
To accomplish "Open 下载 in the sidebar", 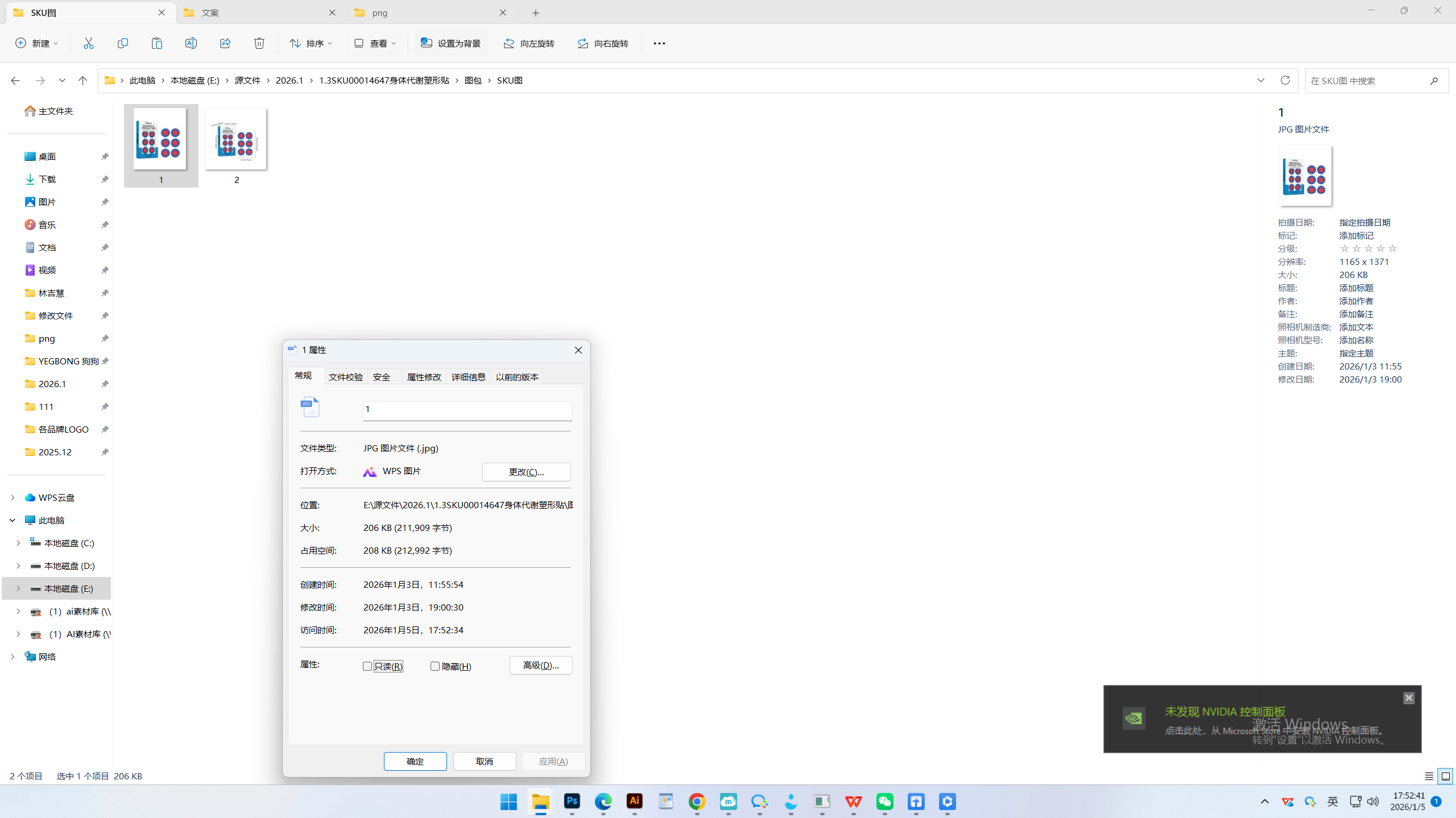I will pos(47,179).
